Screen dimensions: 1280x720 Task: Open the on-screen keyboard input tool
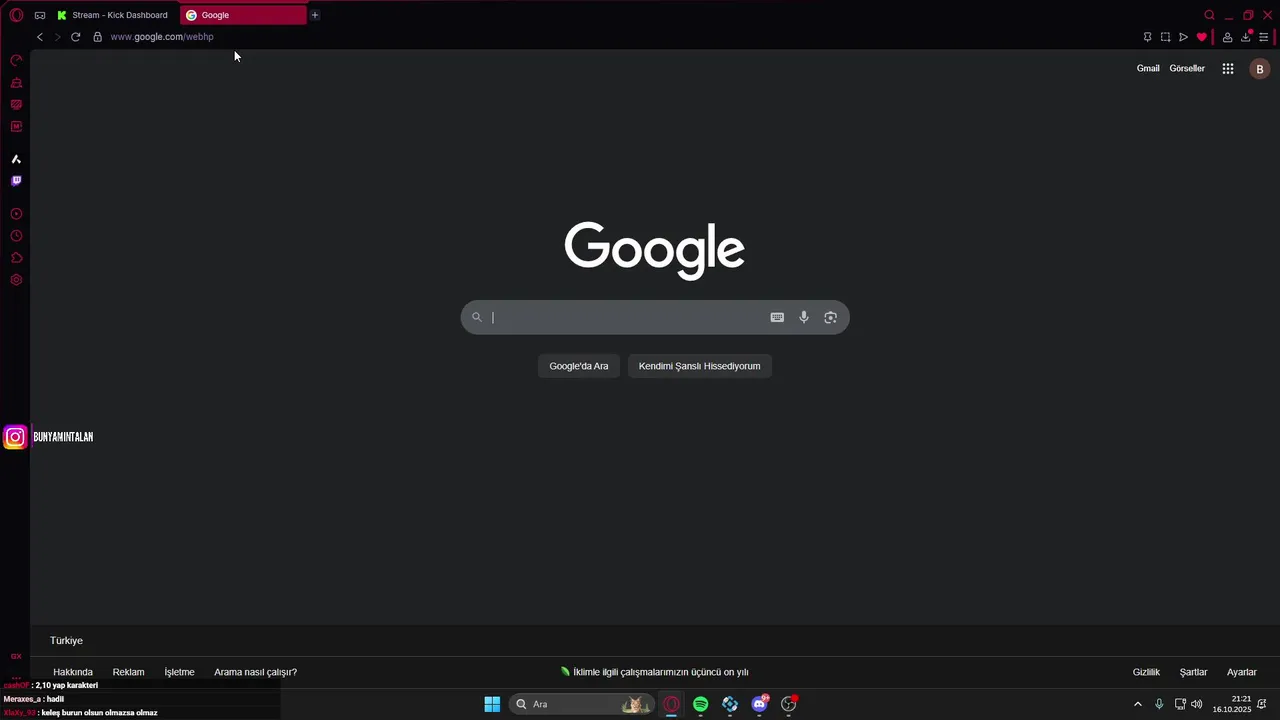point(777,317)
